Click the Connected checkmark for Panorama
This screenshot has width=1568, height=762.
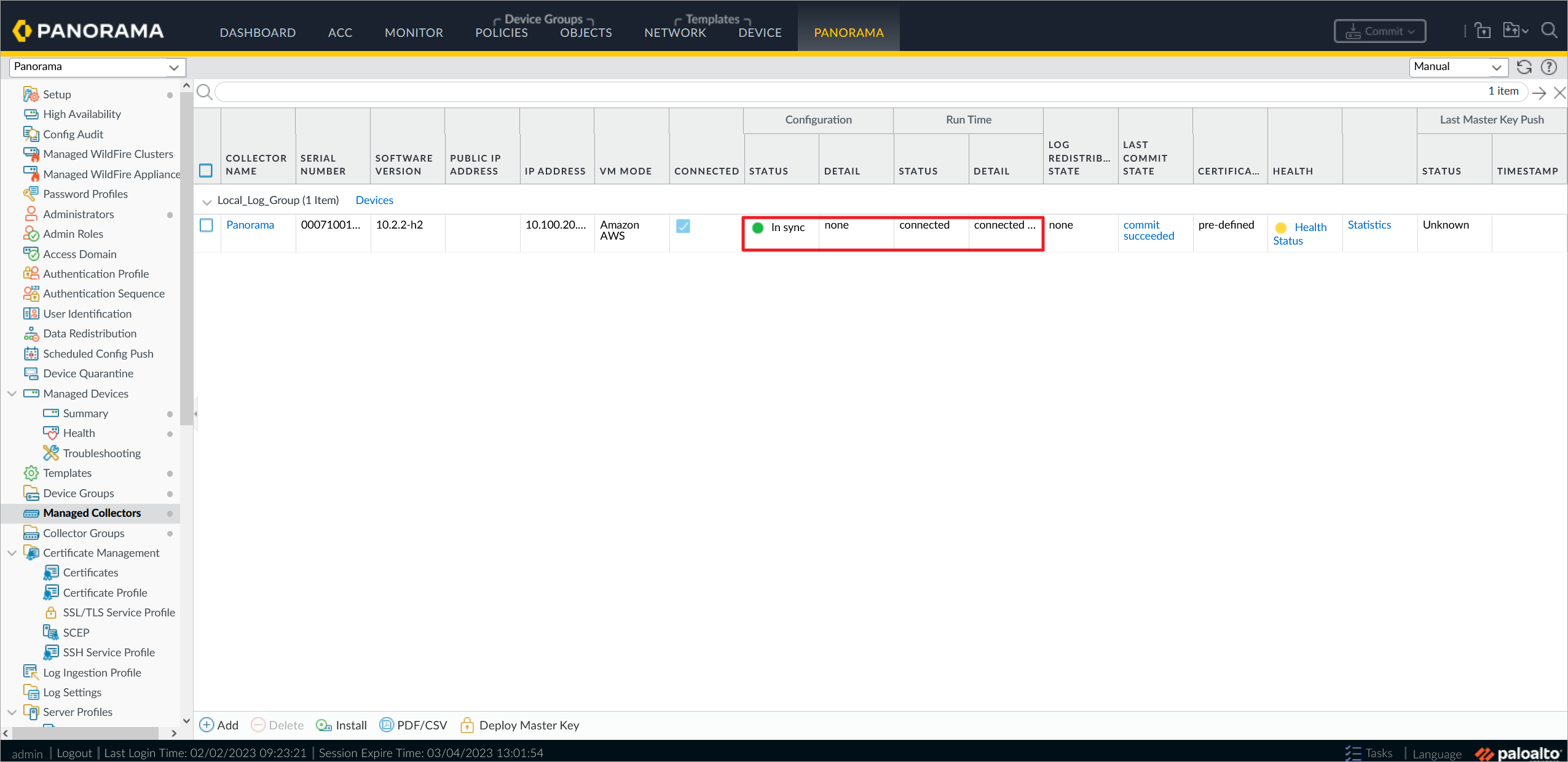tap(683, 226)
